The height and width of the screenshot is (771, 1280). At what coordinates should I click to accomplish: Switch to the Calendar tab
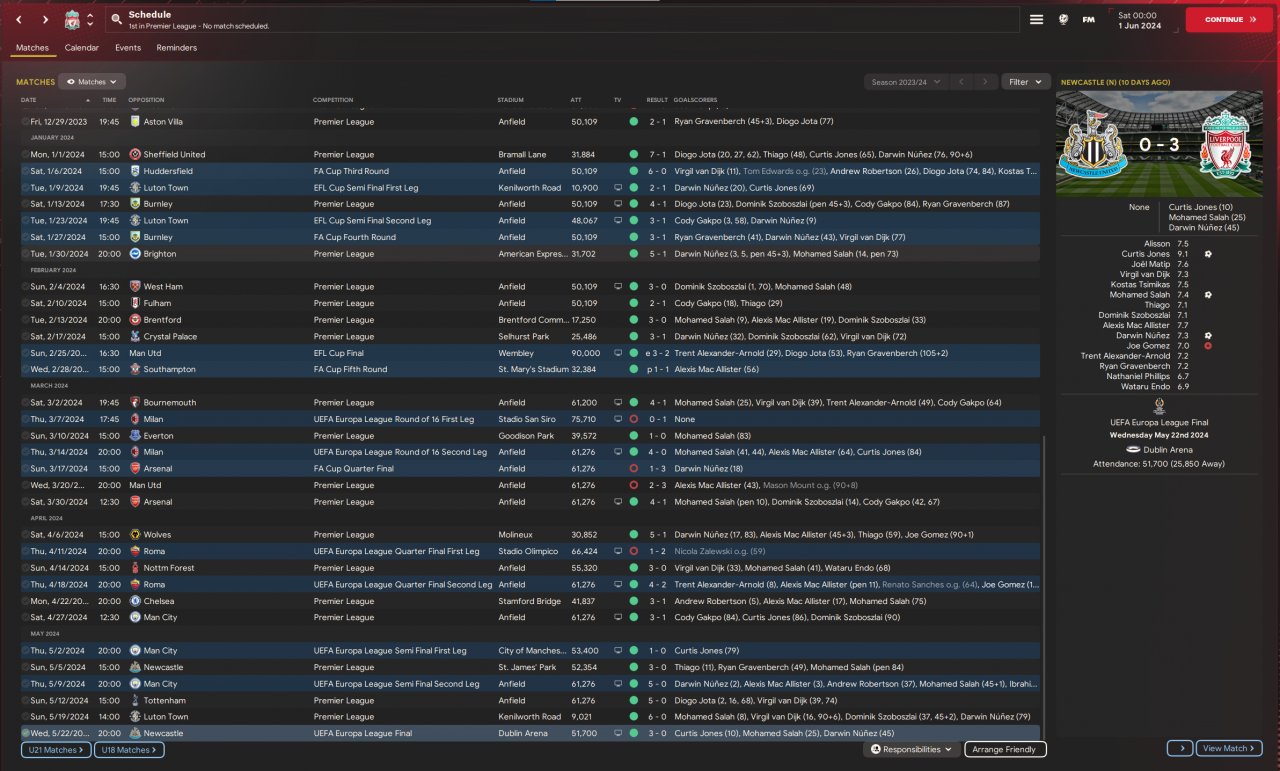point(82,48)
